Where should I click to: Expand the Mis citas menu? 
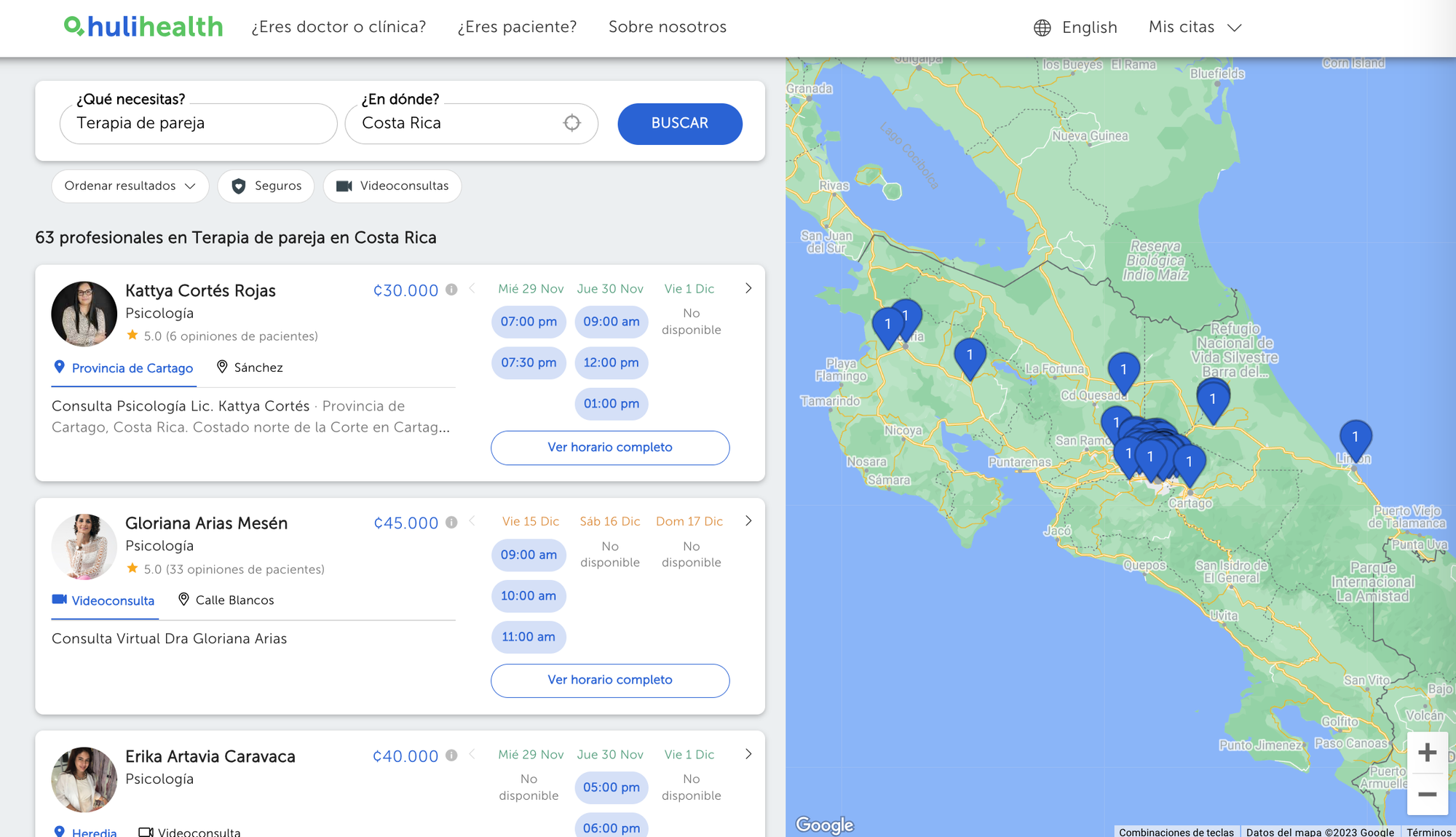pos(1195,28)
